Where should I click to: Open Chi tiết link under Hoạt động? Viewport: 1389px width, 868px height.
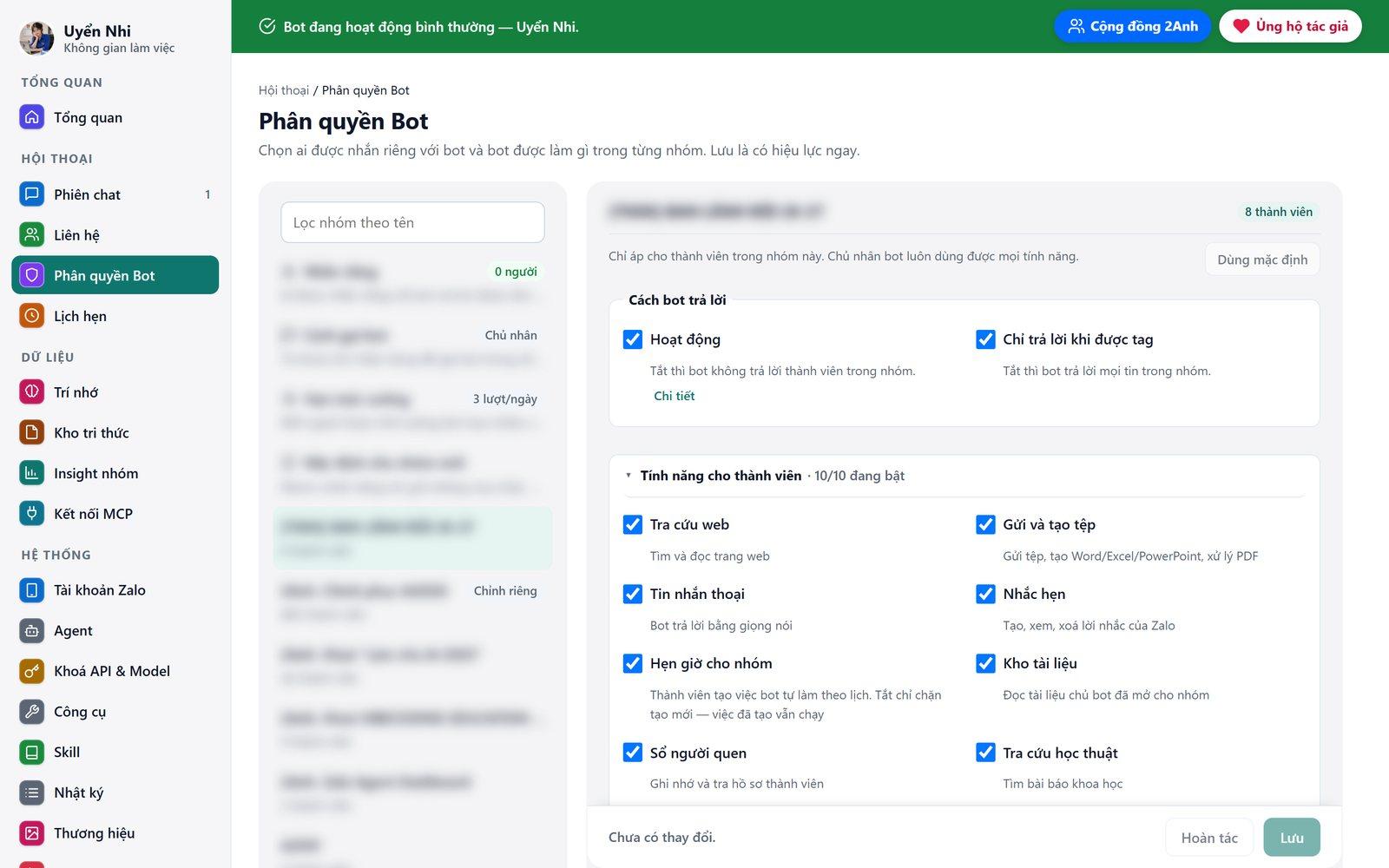[675, 396]
